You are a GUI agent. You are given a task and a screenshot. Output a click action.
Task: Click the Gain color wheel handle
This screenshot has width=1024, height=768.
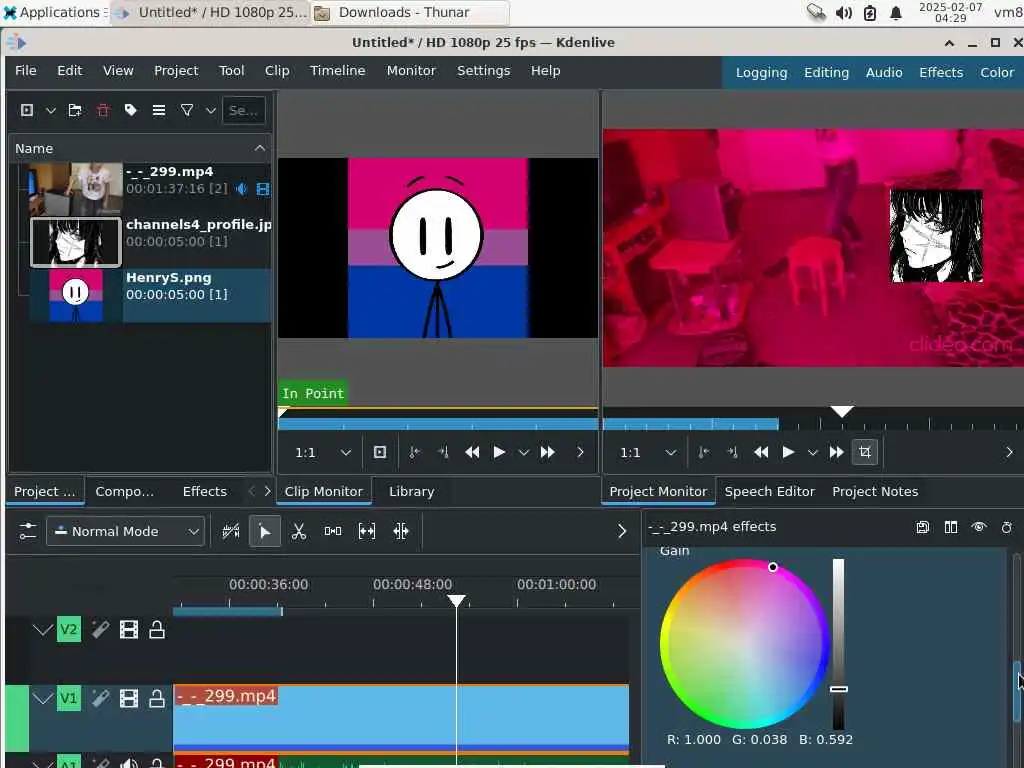pyautogui.click(x=773, y=567)
